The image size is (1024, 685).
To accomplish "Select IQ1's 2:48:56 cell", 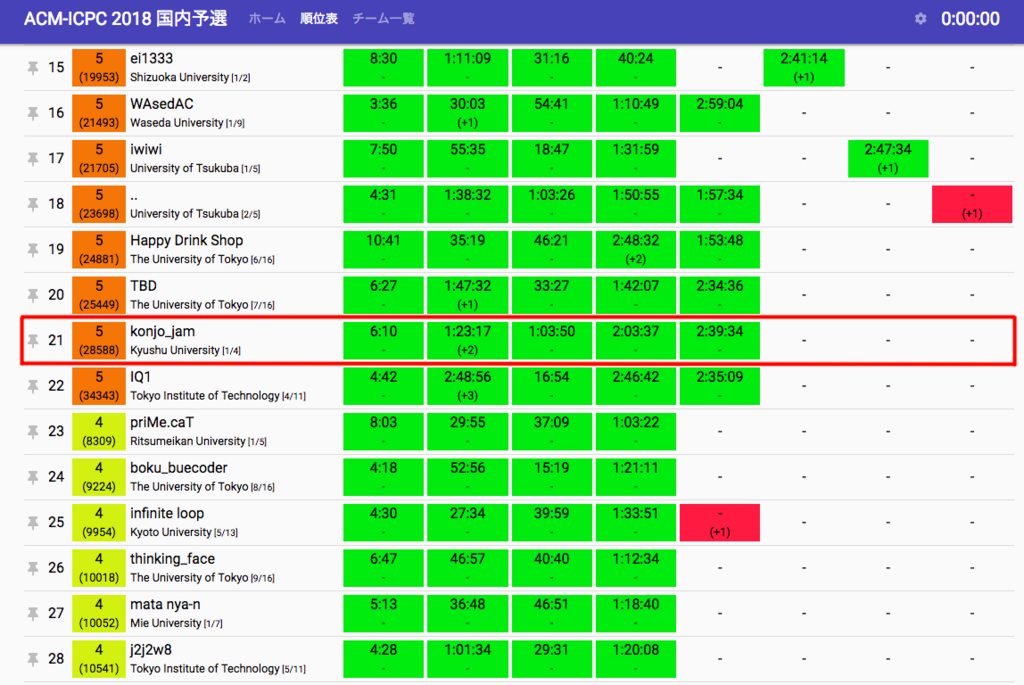I will [468, 386].
